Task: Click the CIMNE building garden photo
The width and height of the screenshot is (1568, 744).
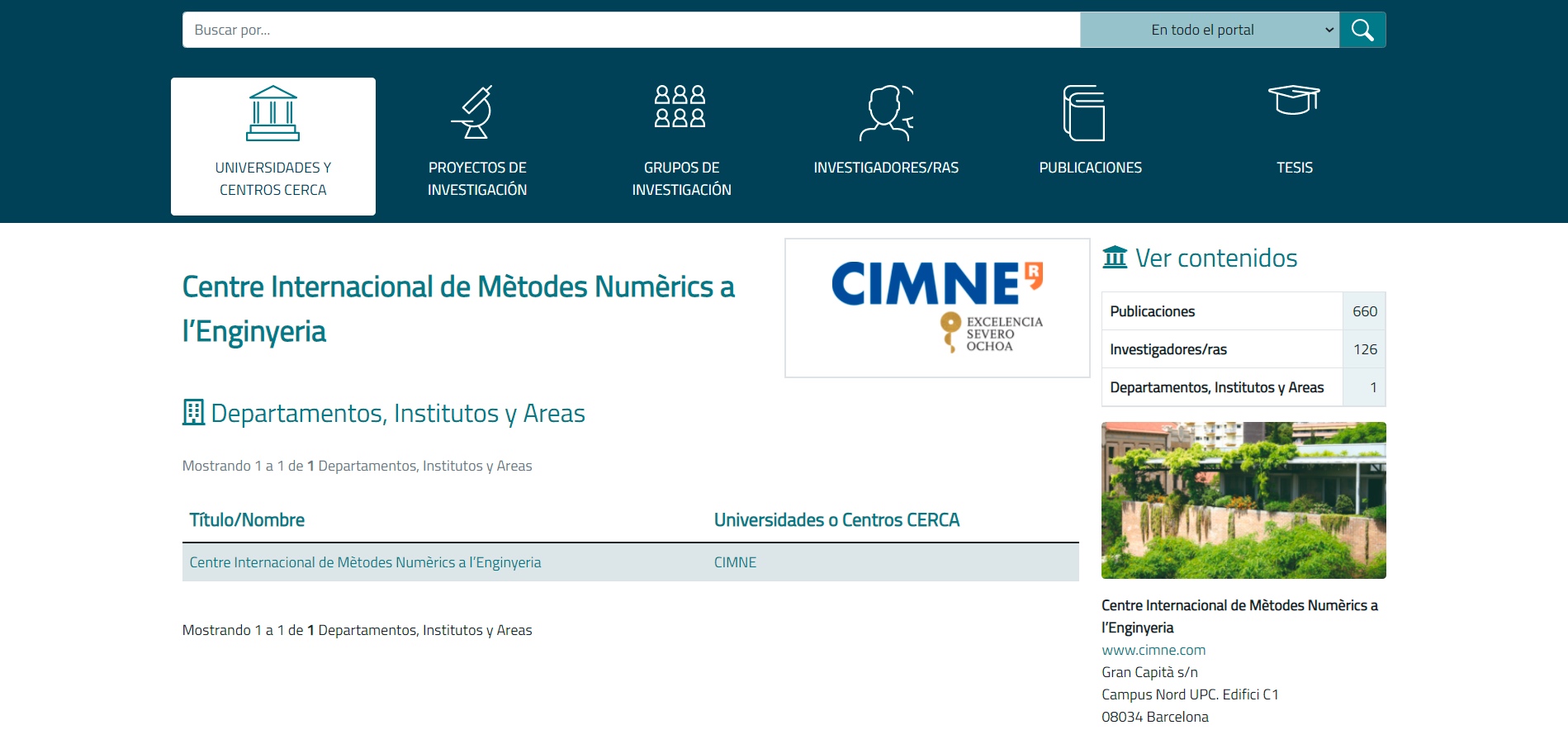Action: (x=1243, y=500)
